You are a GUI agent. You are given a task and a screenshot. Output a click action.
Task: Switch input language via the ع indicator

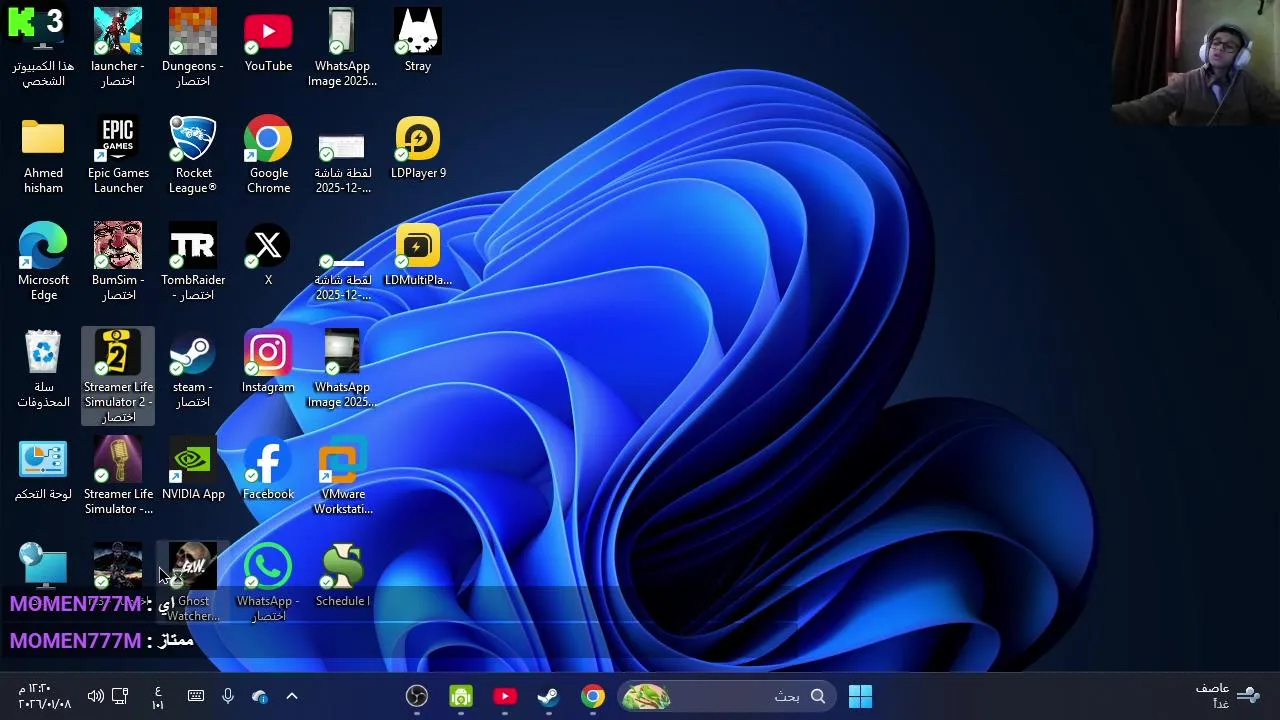[x=158, y=697]
